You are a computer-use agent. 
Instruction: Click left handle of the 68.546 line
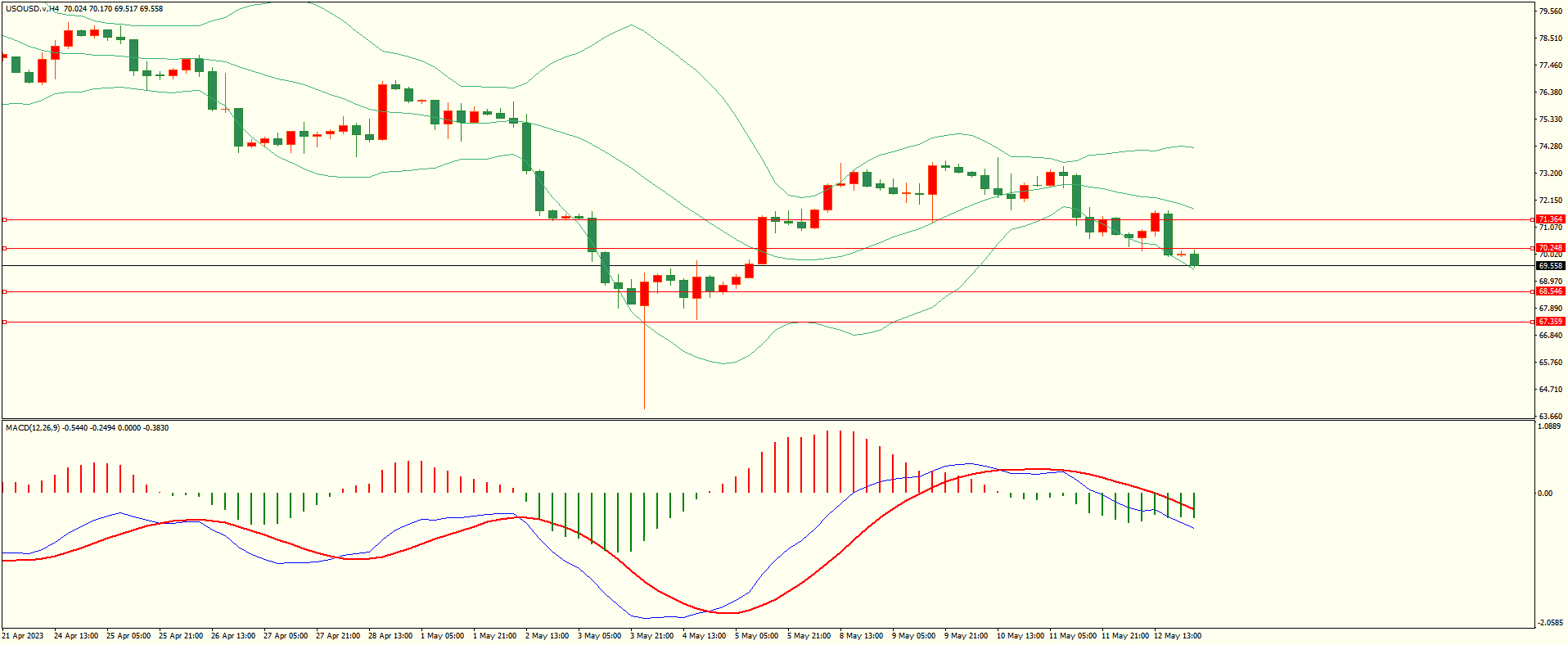coord(4,291)
